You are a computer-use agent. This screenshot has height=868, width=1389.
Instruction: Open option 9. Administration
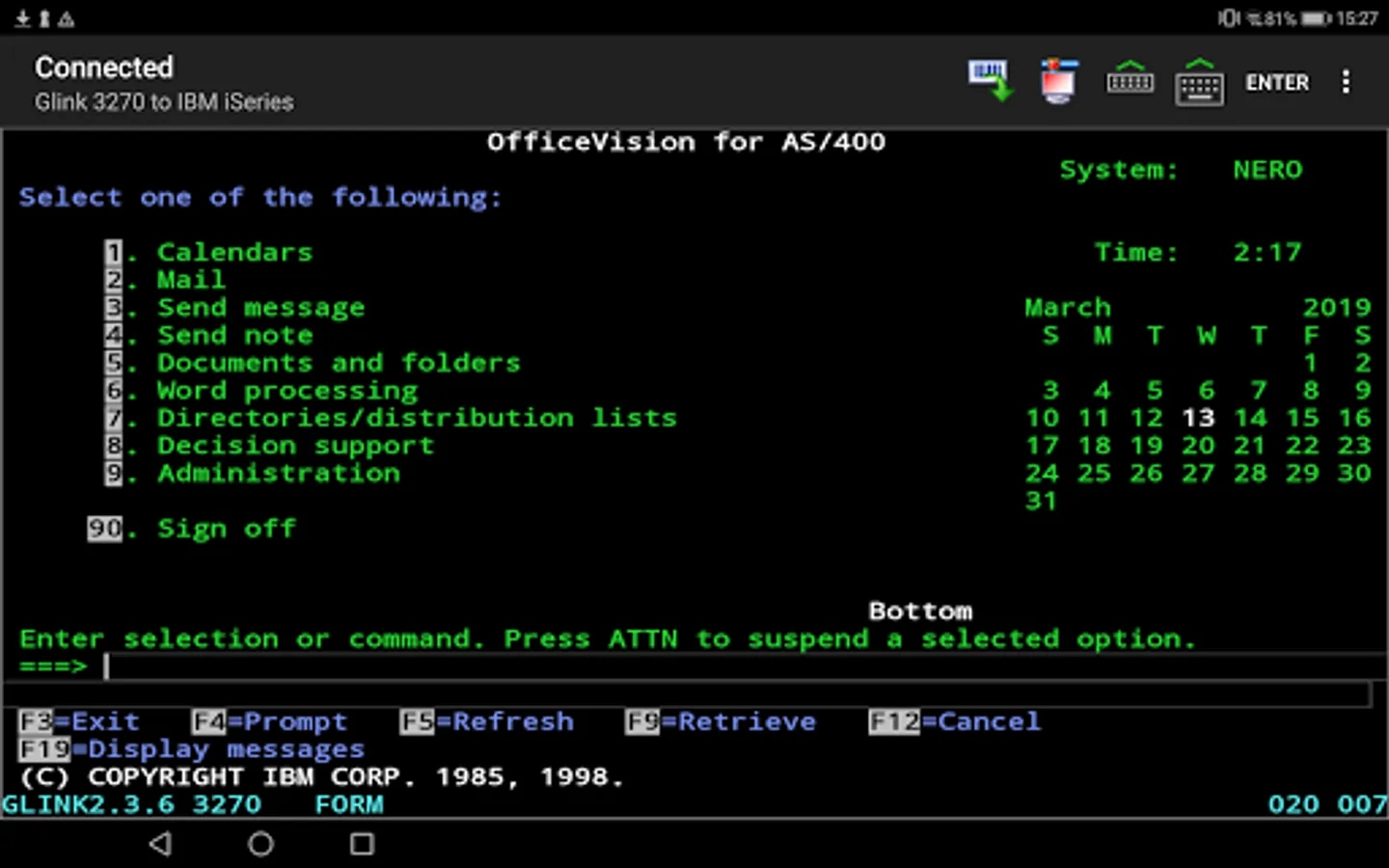coord(252,474)
